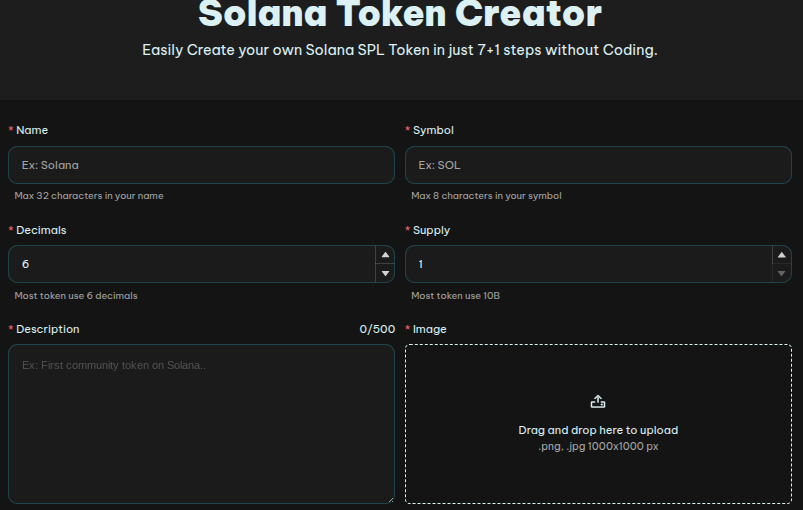Image resolution: width=803 pixels, height=510 pixels.
Task: Click the Description 0/500 character counter
Action: click(x=377, y=329)
